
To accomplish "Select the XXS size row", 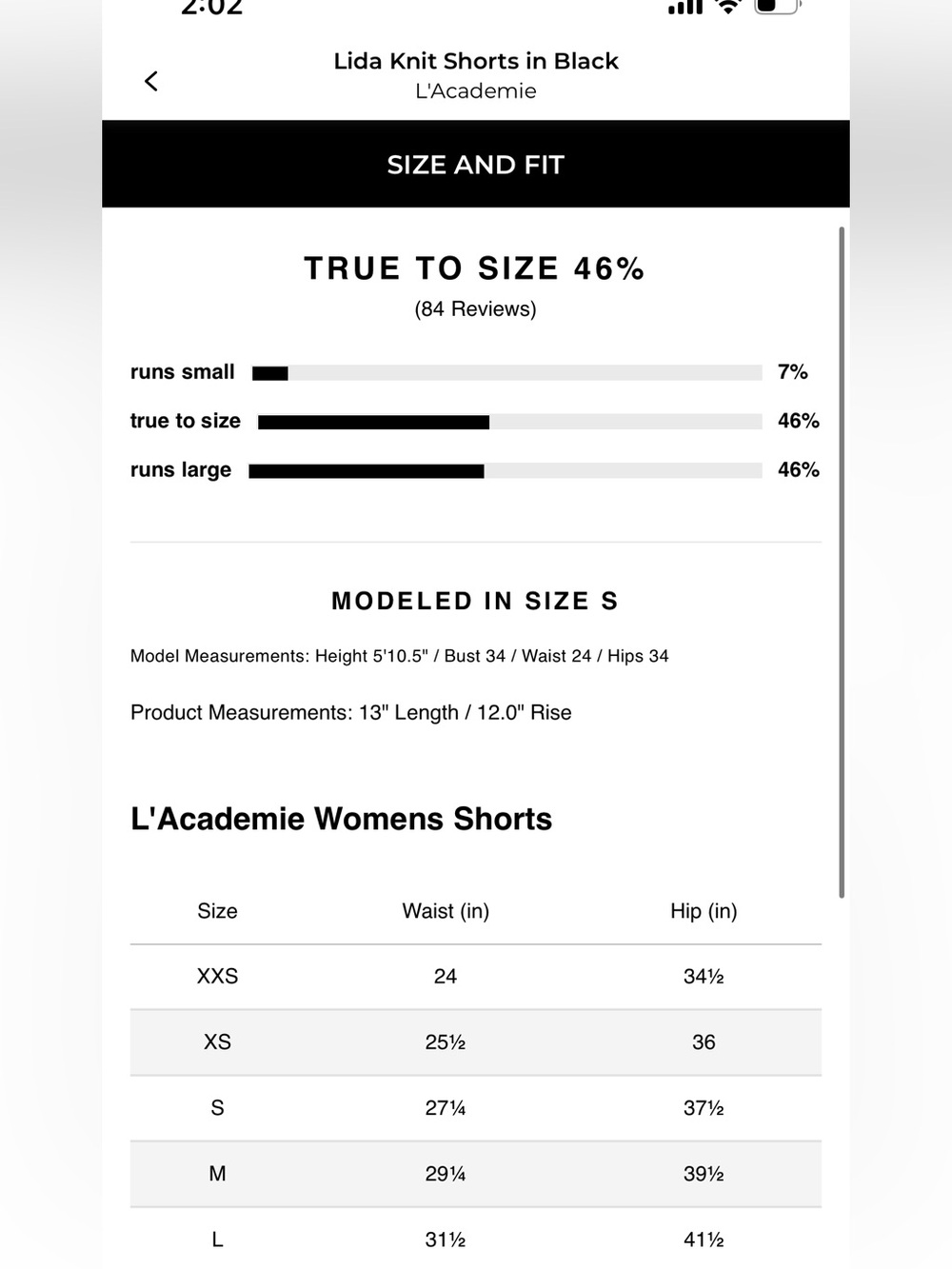I will click(x=476, y=977).
